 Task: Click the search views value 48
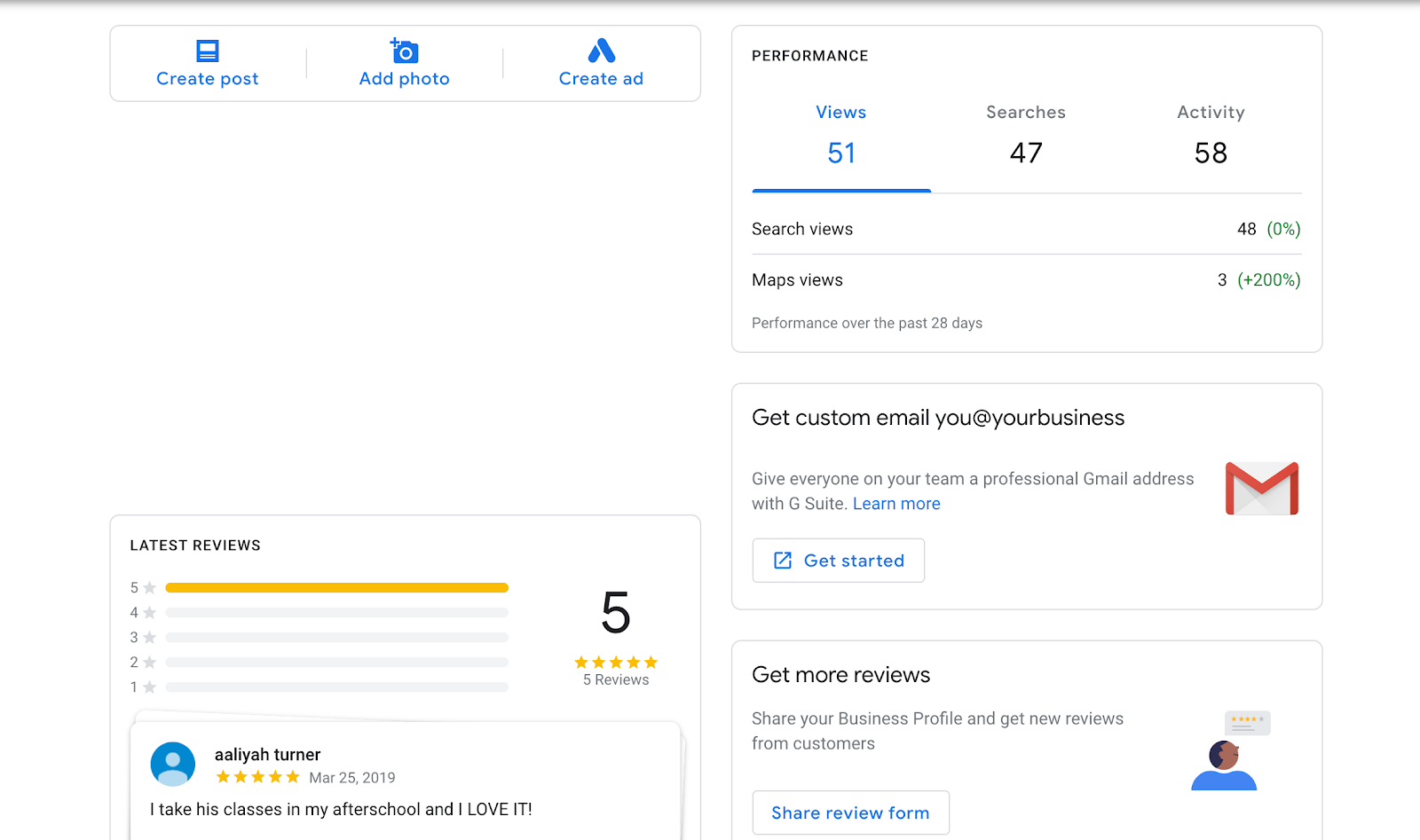pos(1247,229)
